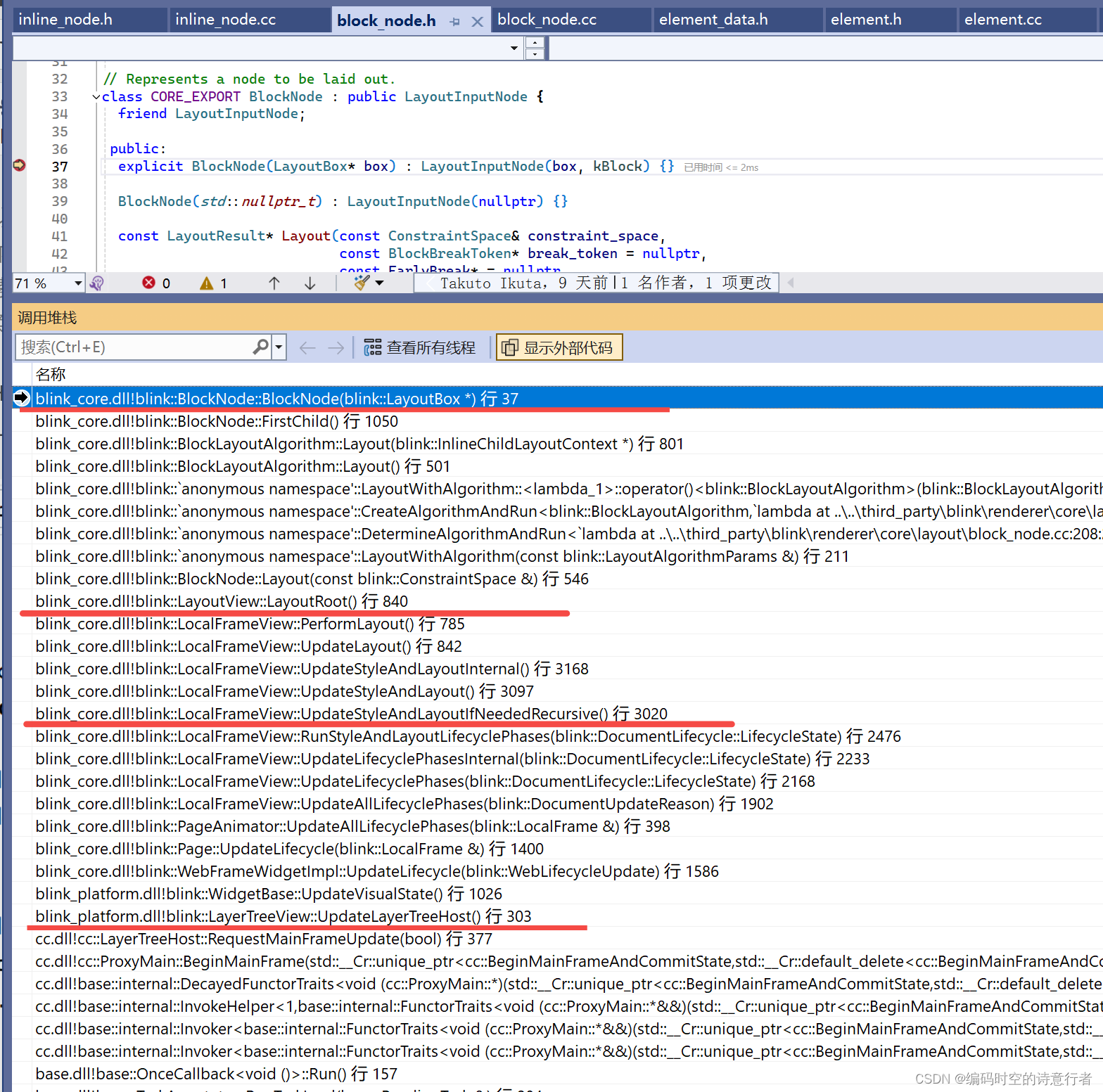Click the code health indicator icon

coord(97,283)
